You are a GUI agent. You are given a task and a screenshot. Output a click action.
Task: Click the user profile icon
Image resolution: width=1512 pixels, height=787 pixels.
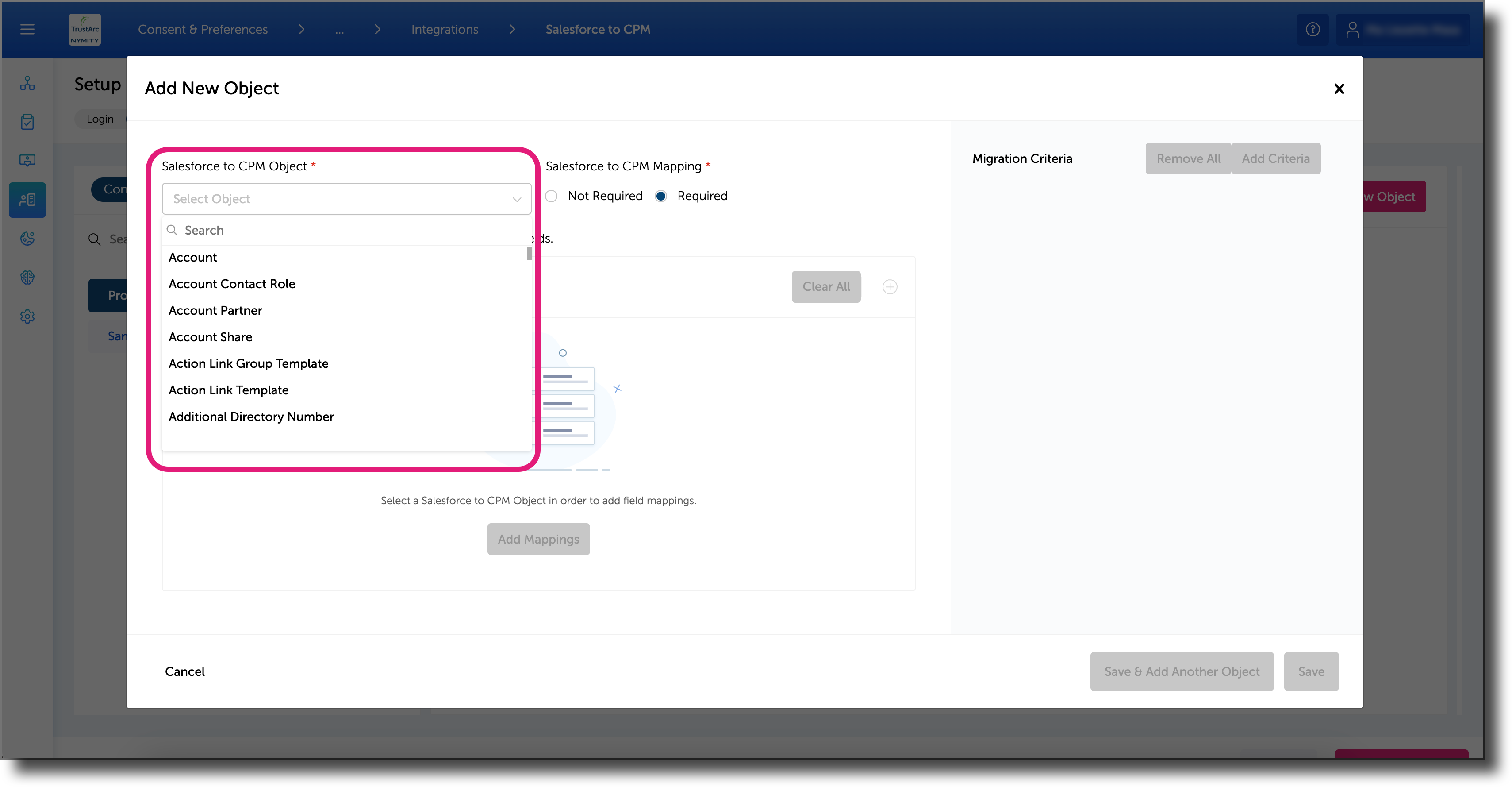(x=1352, y=29)
